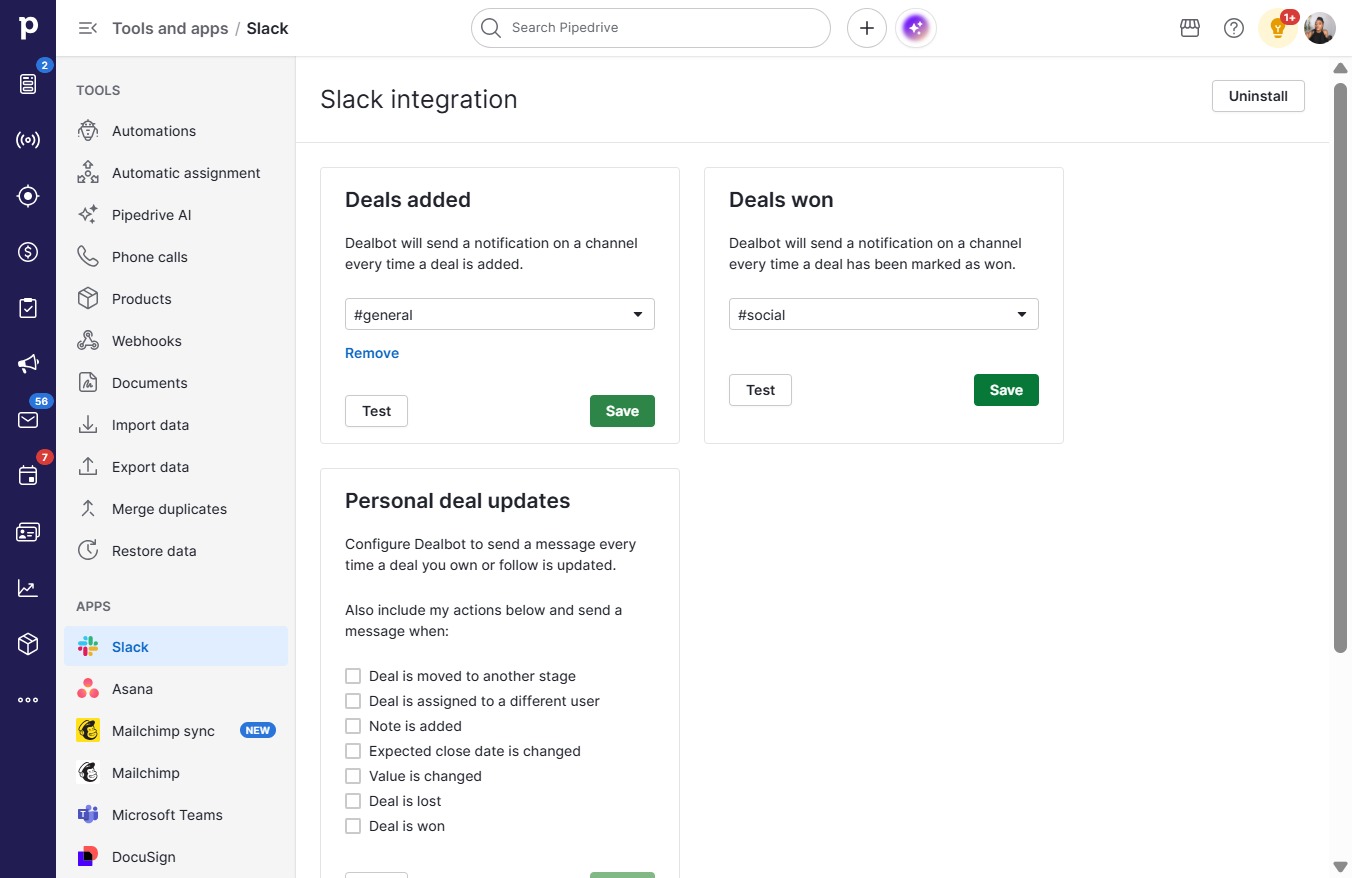
Task: Open the user profile avatar
Action: [x=1320, y=28]
